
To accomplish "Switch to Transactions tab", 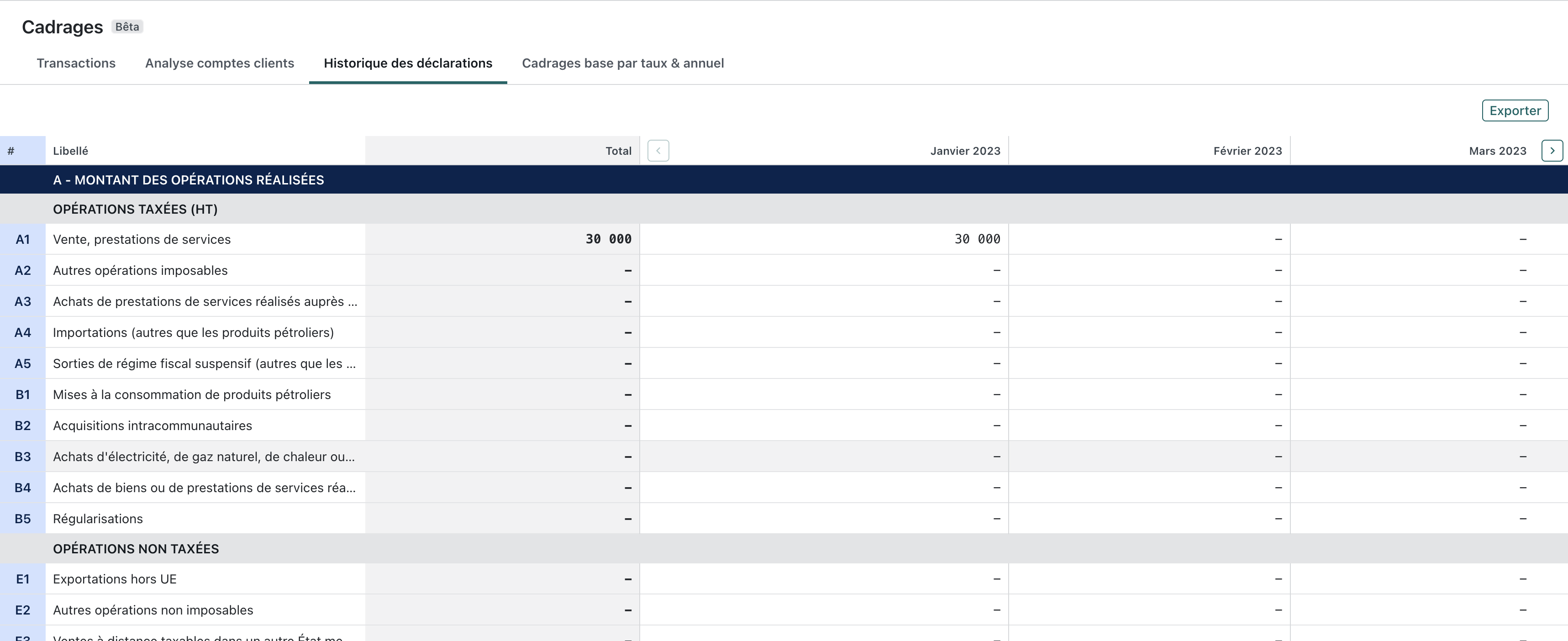I will click(x=76, y=63).
